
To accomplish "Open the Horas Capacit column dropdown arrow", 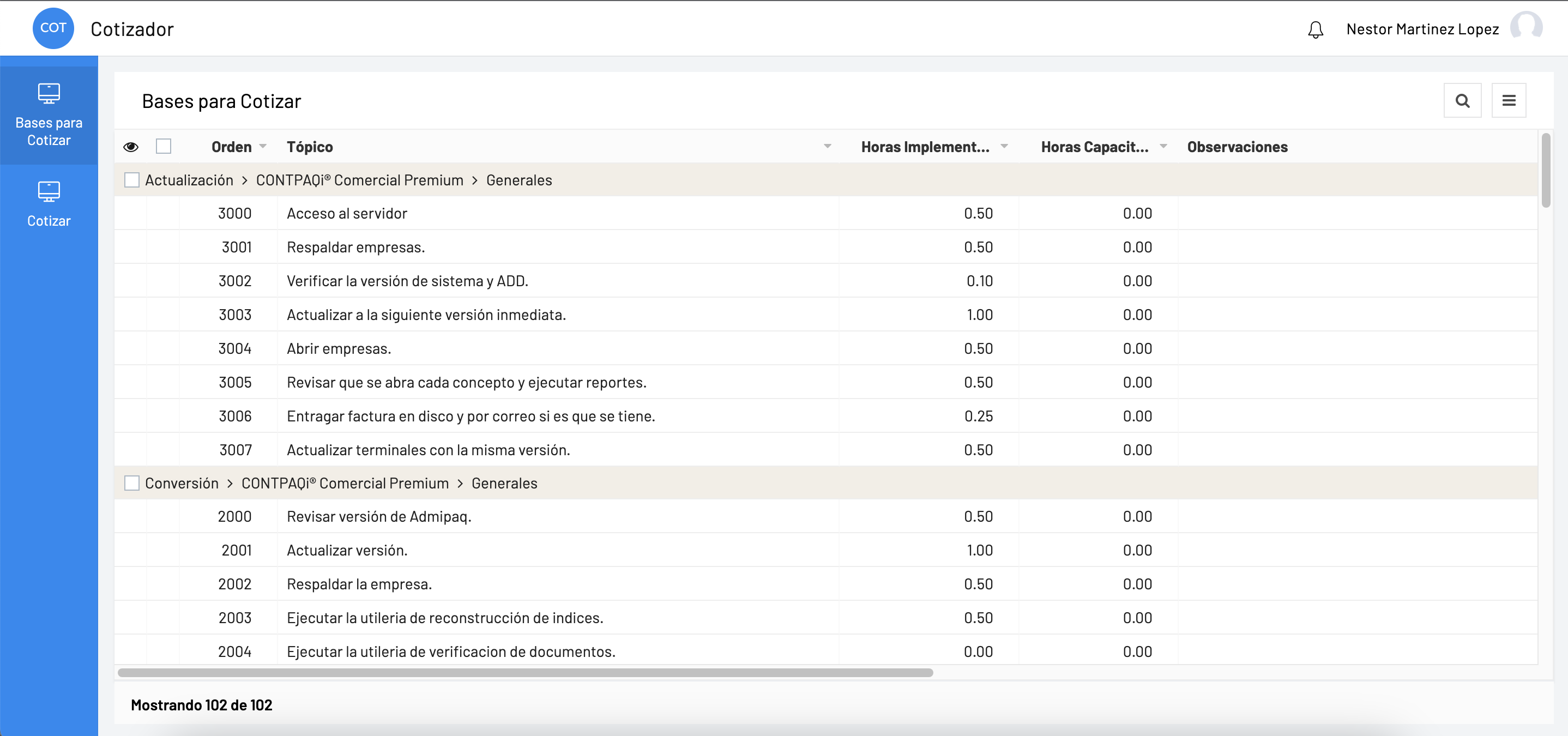I will pyautogui.click(x=1163, y=146).
